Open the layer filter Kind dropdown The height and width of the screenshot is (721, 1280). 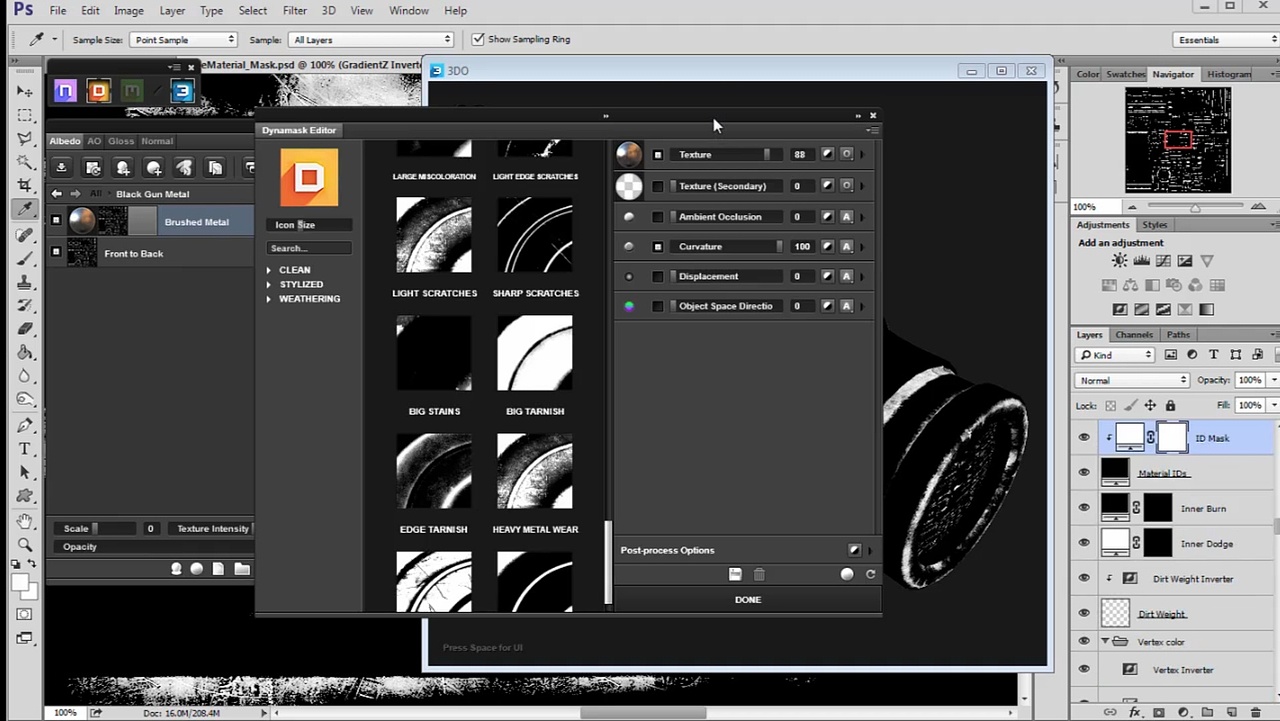point(1116,355)
